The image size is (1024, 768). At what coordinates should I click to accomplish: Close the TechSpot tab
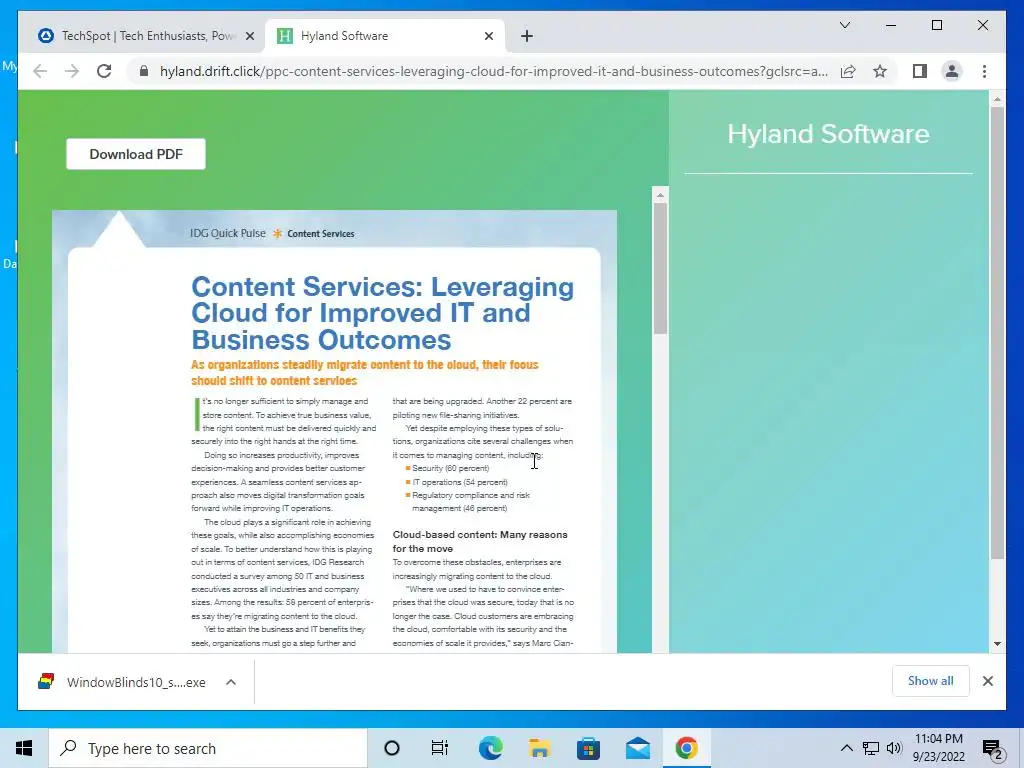click(x=249, y=37)
